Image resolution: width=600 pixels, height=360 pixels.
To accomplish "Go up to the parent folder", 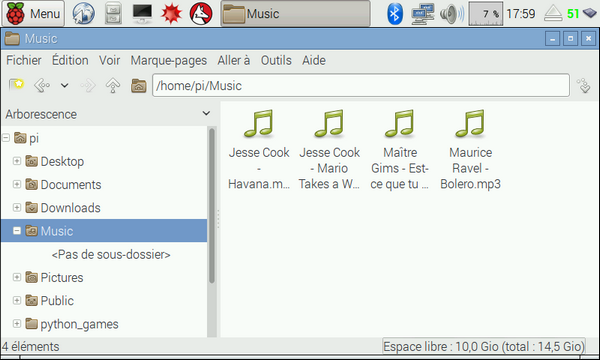I will tap(113, 85).
